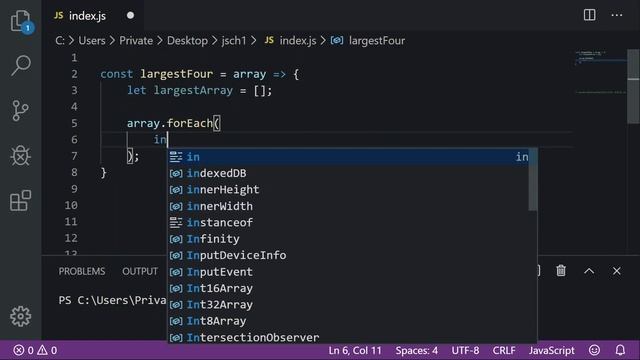Change line endings via CRLF

(x=504, y=350)
